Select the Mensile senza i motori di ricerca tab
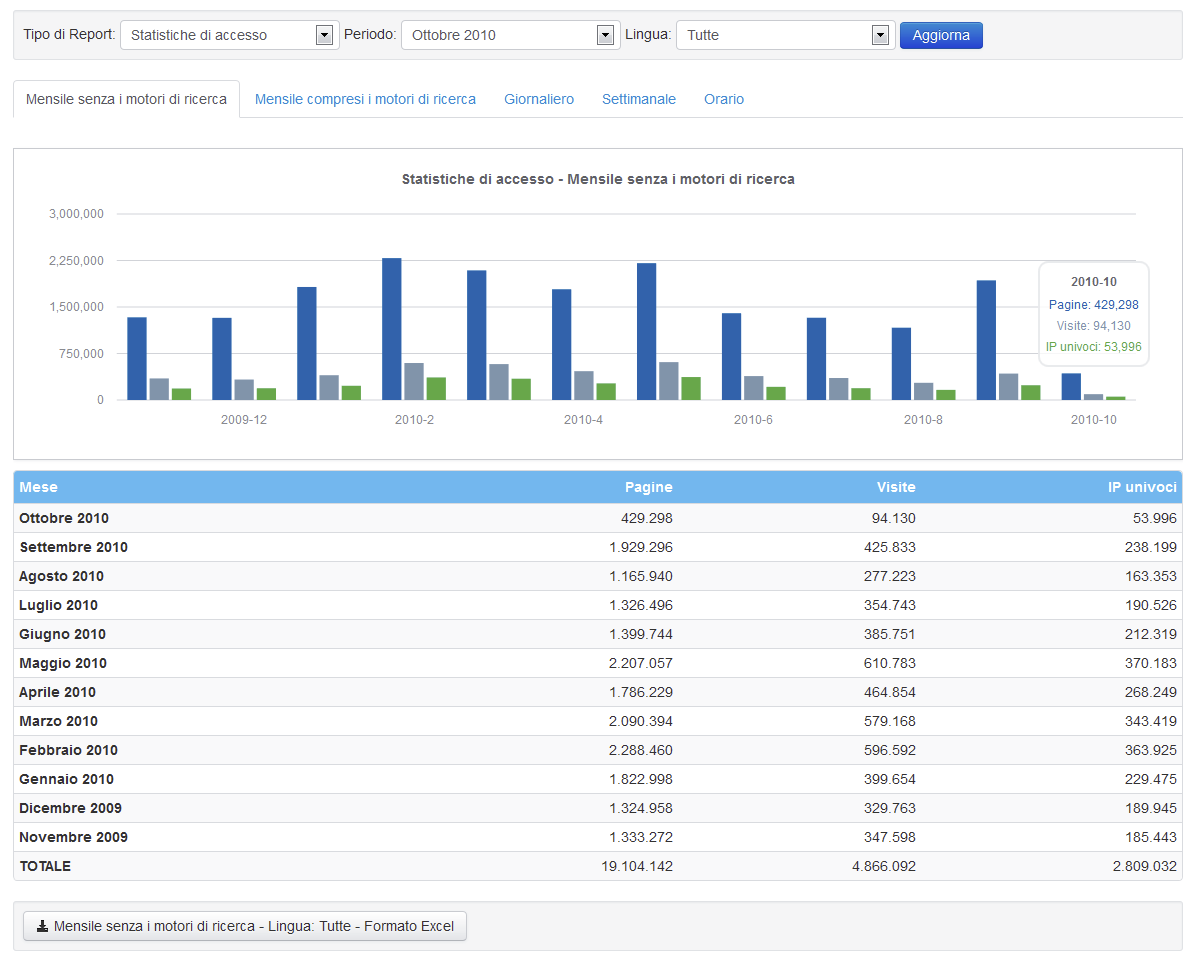Screen dimensions: 1191x955 pyautogui.click(x=126, y=99)
